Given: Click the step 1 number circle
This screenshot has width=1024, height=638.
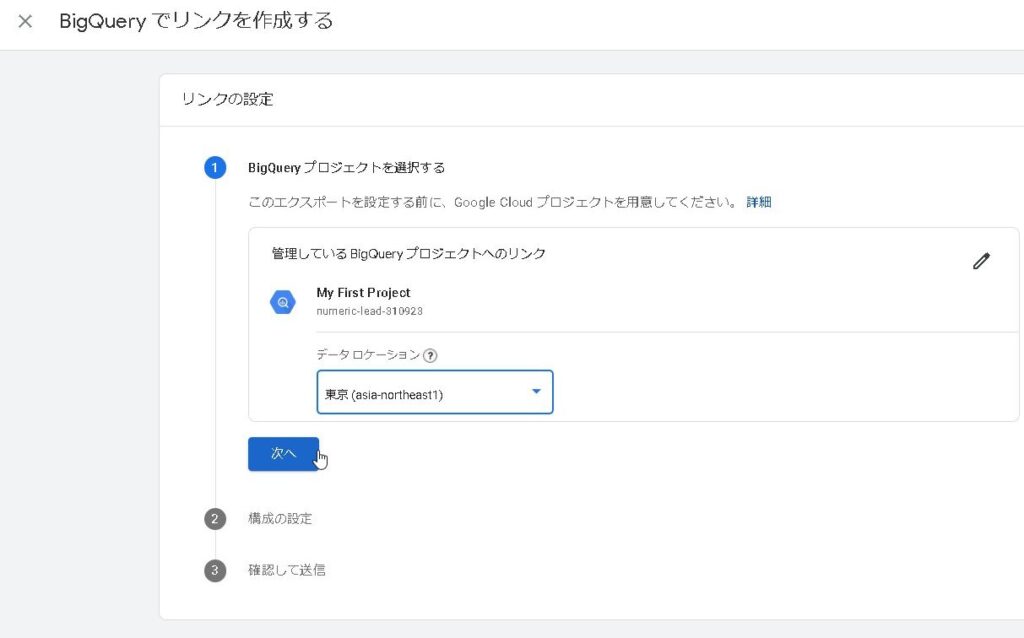Looking at the screenshot, I should [x=215, y=167].
